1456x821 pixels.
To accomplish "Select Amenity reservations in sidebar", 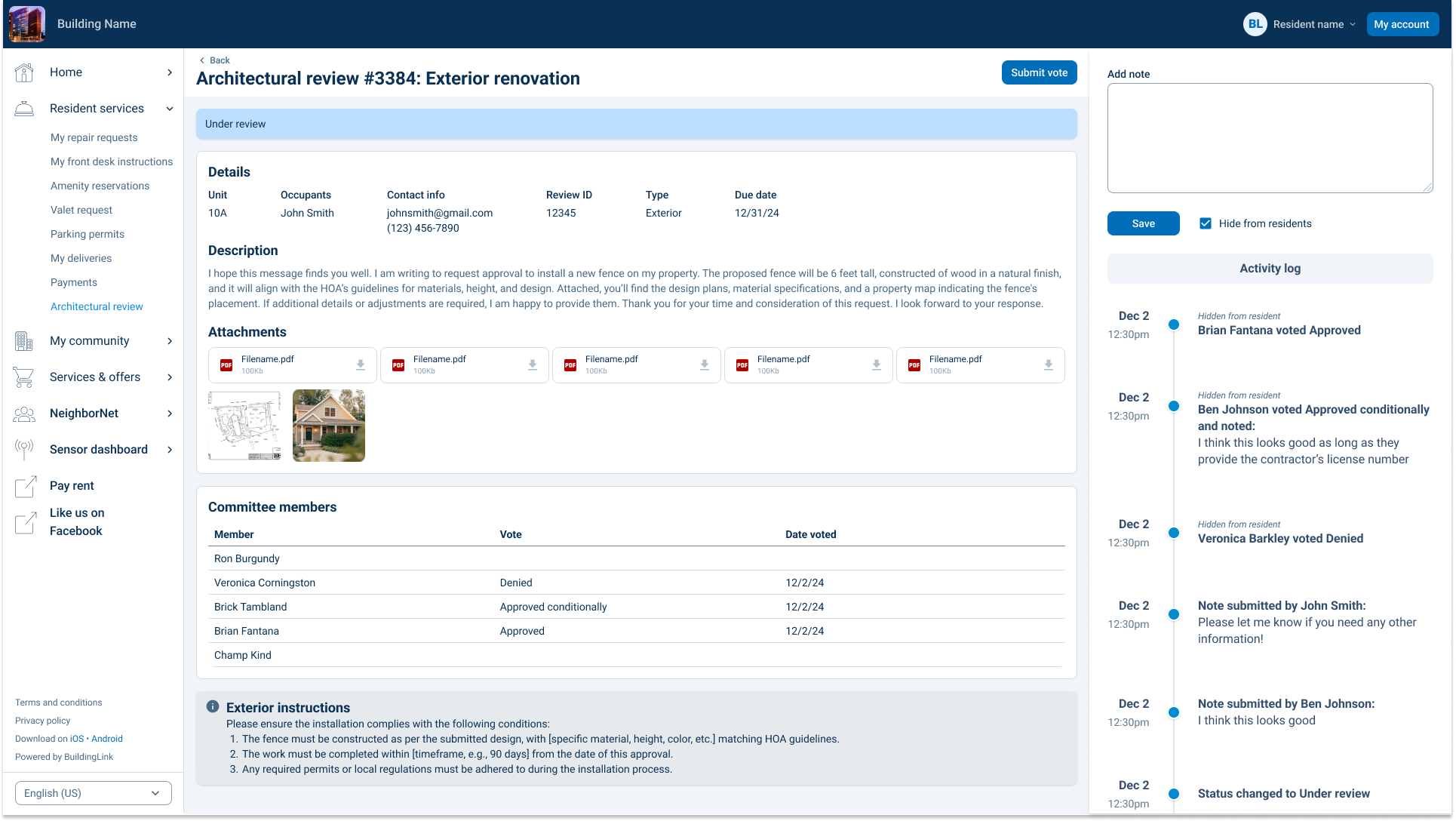I will pos(100,186).
